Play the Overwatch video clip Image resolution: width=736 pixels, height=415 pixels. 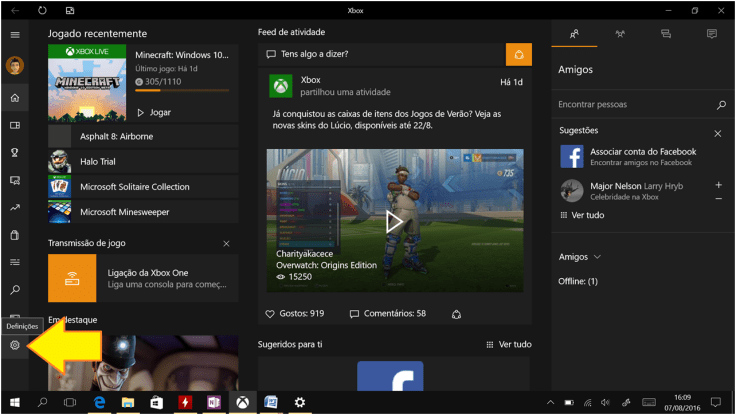(x=394, y=222)
